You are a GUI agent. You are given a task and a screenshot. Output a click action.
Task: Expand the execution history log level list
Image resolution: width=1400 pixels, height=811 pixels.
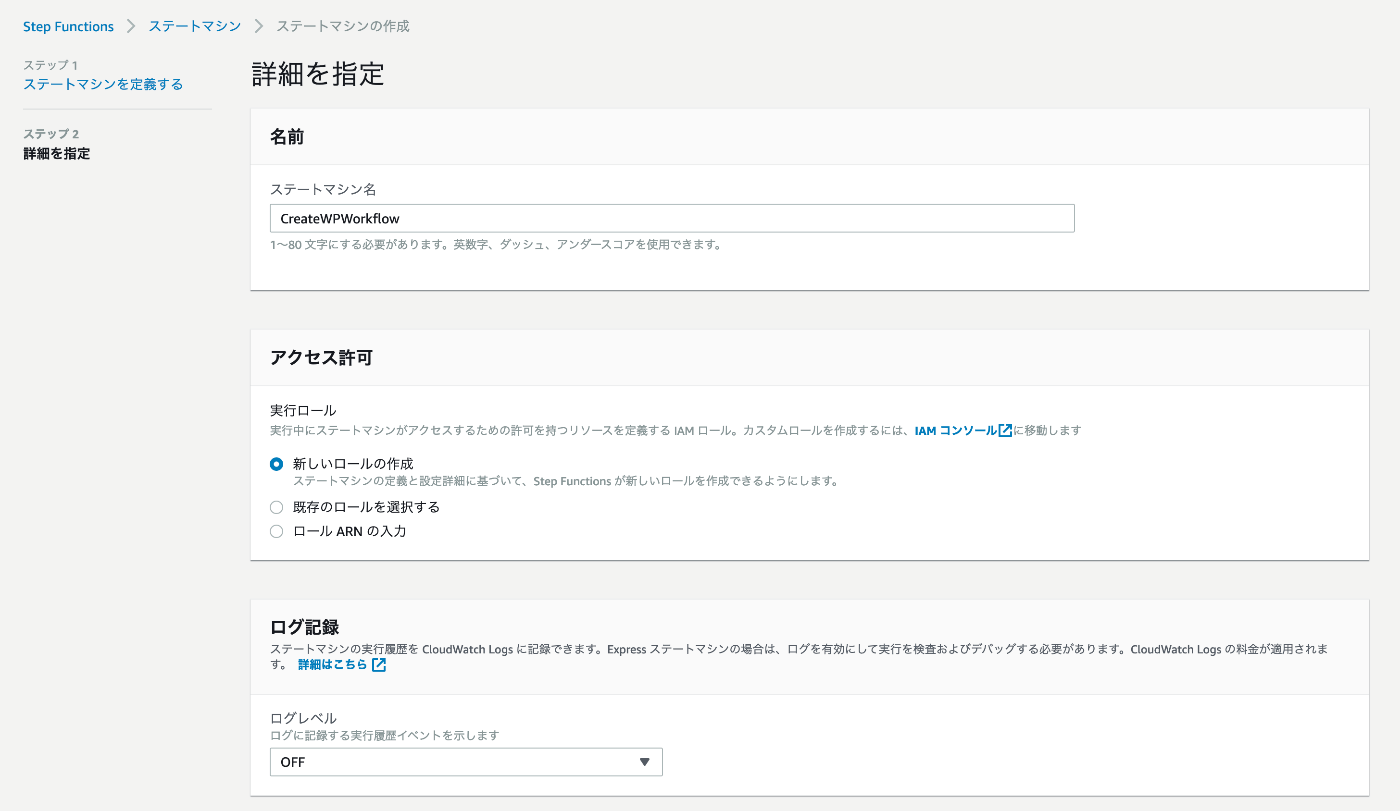(466, 761)
